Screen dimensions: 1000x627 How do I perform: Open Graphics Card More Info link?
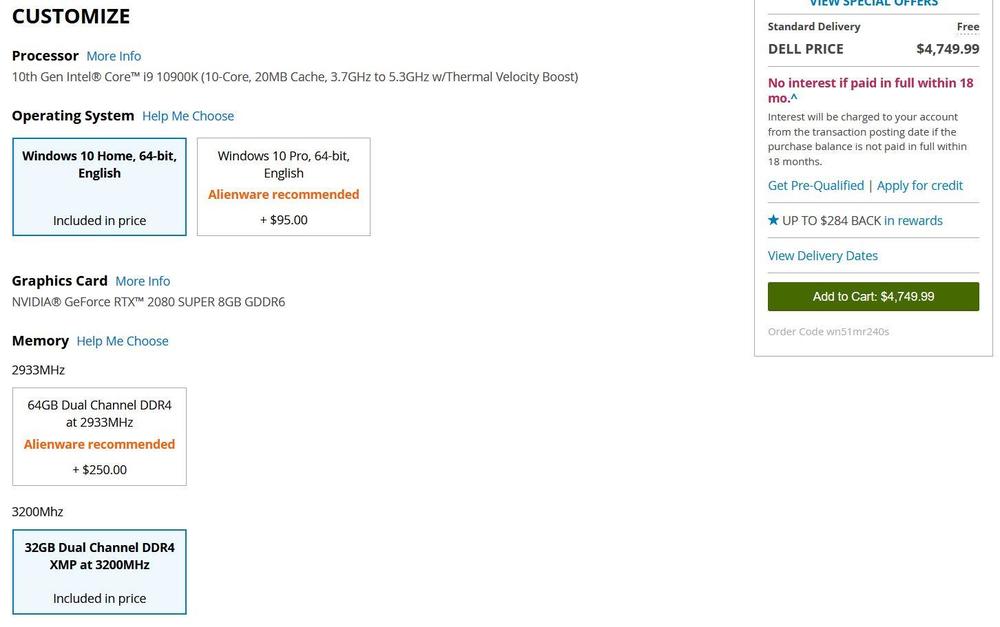pyautogui.click(x=142, y=281)
